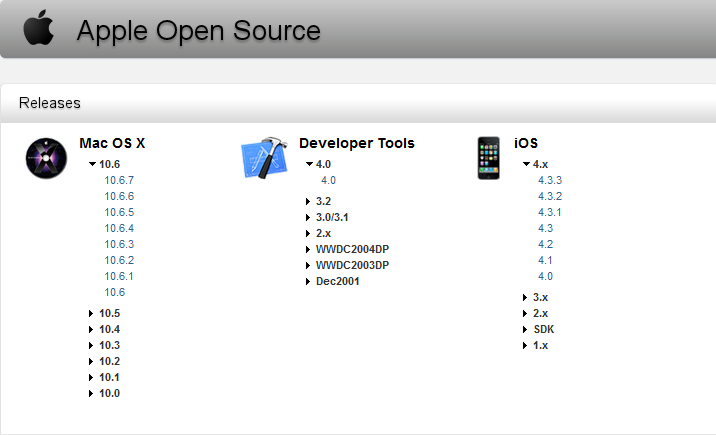Click the Developer Tools heading
716x435 pixels.
357,143
